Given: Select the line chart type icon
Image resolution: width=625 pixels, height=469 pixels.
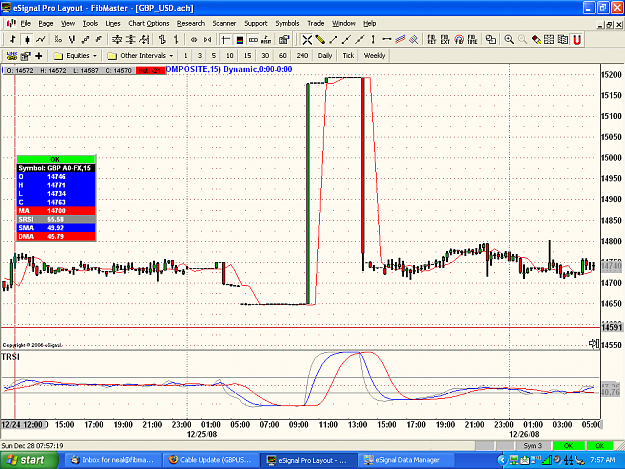Looking at the screenshot, I should point(41,39).
